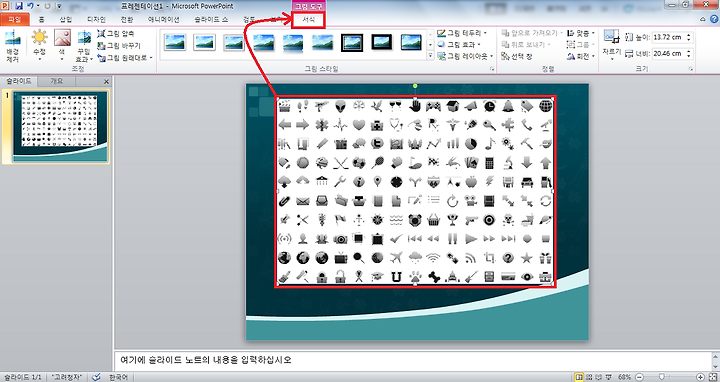Screen dimensions: 720x382
Task: Open the 수정 (Corrections) sun icon menu
Action: pyautogui.click(x=39, y=45)
